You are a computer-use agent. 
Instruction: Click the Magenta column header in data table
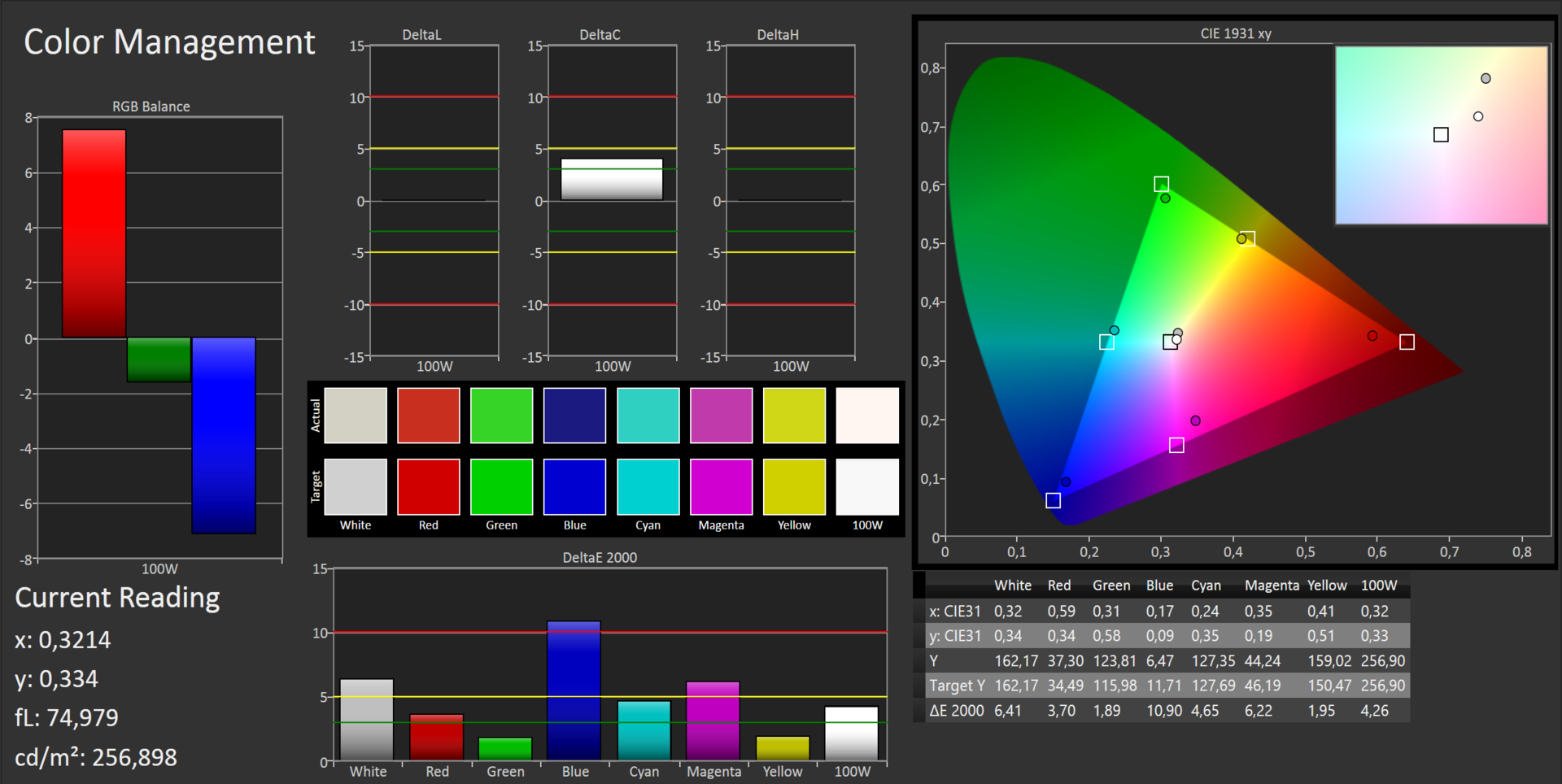[x=1272, y=586]
